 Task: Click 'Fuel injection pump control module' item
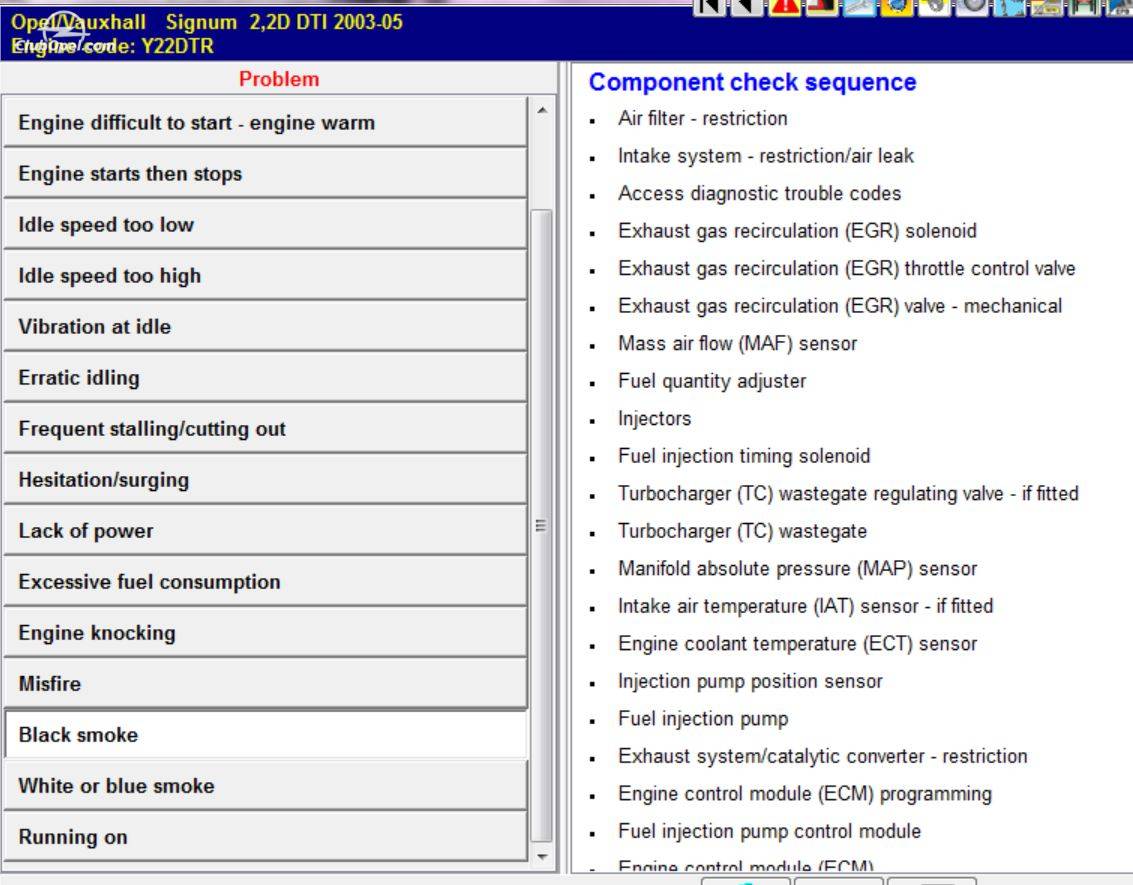(770, 832)
